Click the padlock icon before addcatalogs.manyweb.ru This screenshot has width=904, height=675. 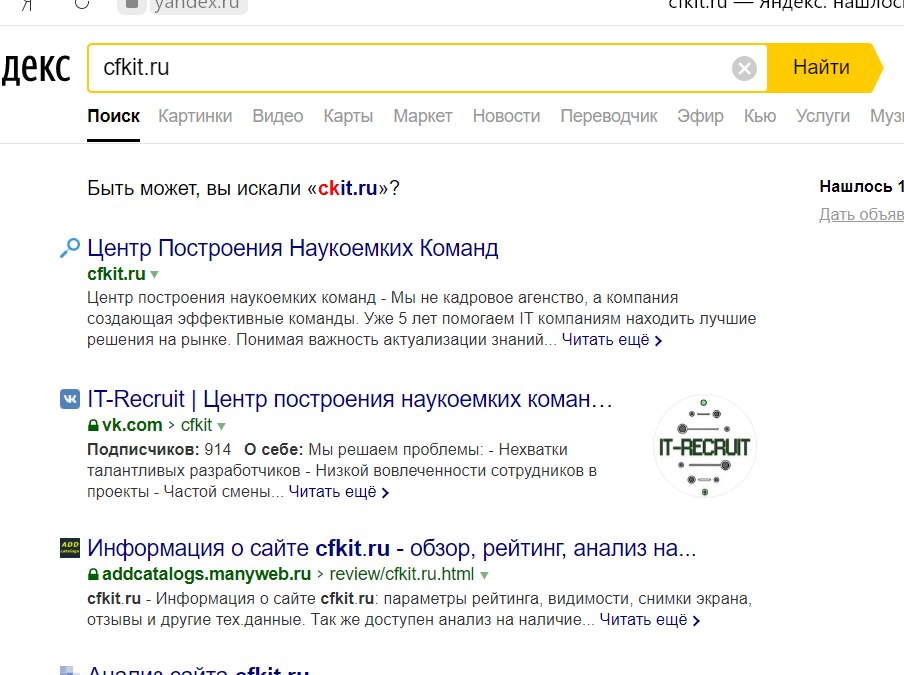tap(93, 574)
